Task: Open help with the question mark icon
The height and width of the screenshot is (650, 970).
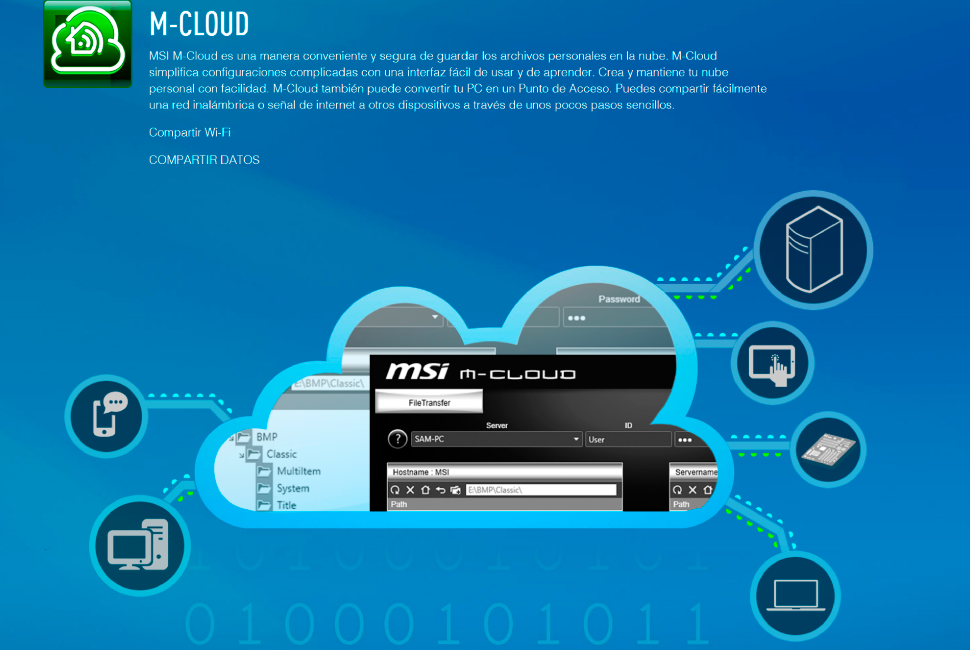Action: [397, 439]
